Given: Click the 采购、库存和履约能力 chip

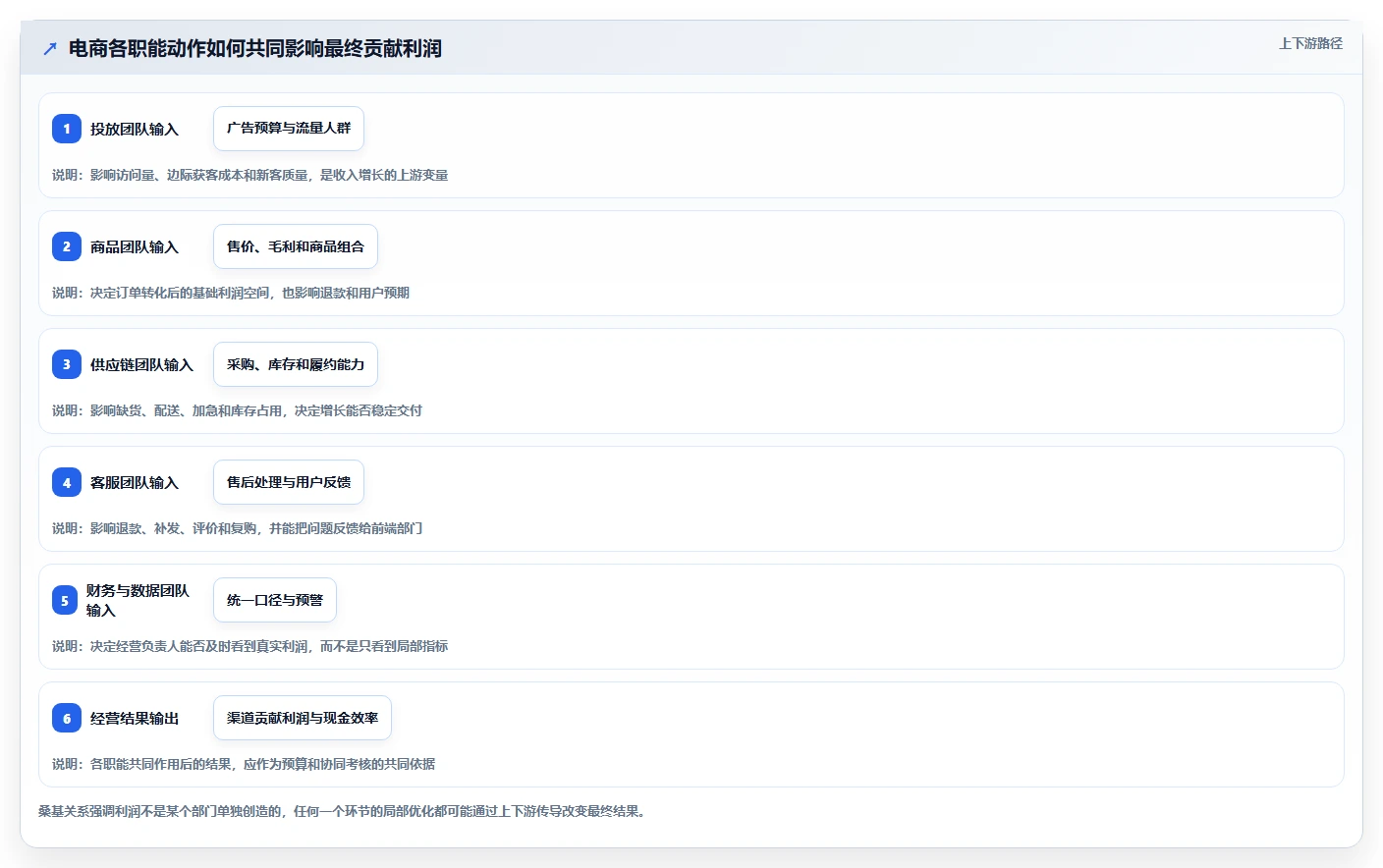Looking at the screenshot, I should coord(296,364).
